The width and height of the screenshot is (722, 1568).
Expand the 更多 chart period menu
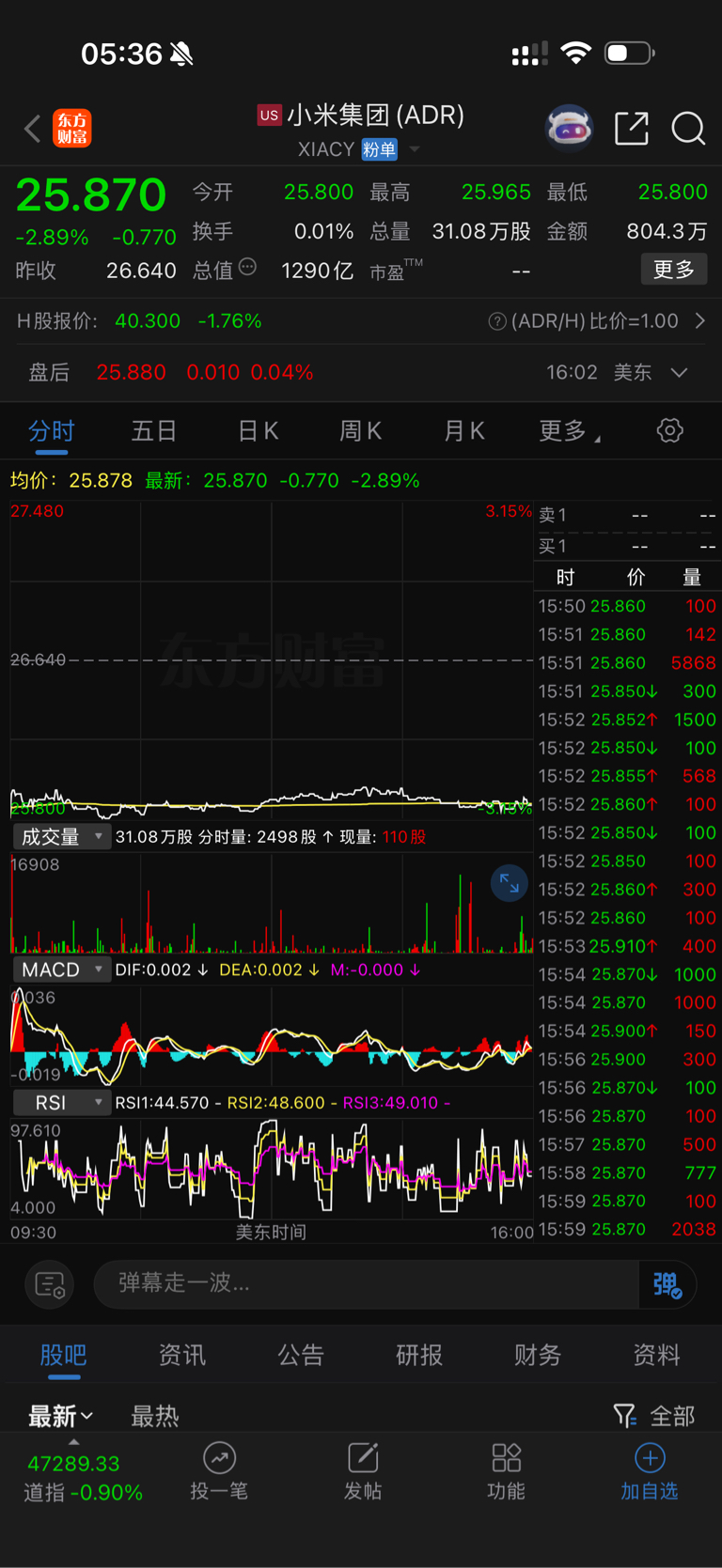pyautogui.click(x=569, y=431)
